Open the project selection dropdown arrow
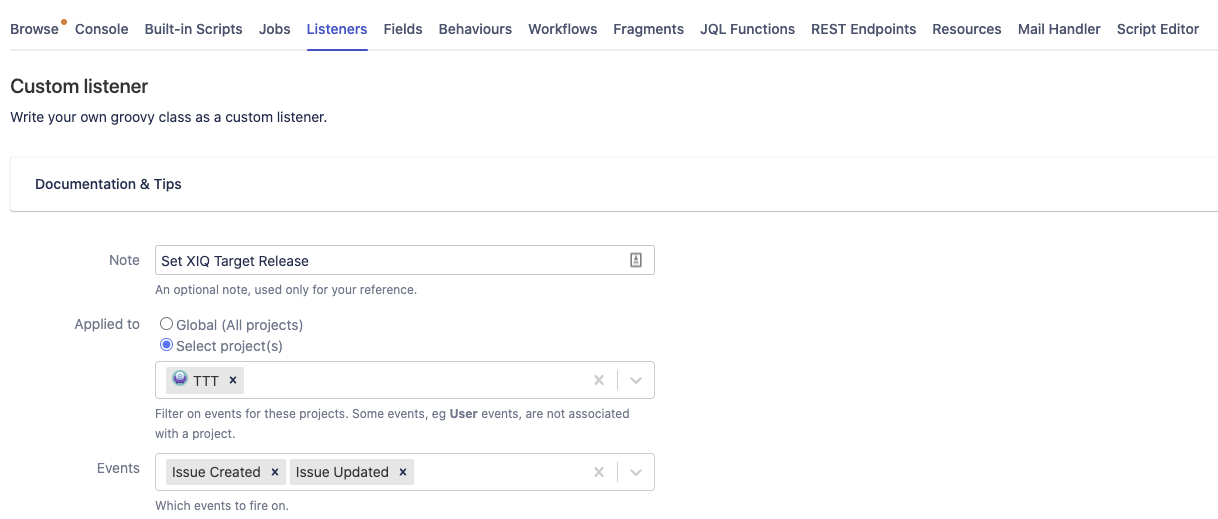This screenshot has height=519, width=1218. click(x=637, y=380)
